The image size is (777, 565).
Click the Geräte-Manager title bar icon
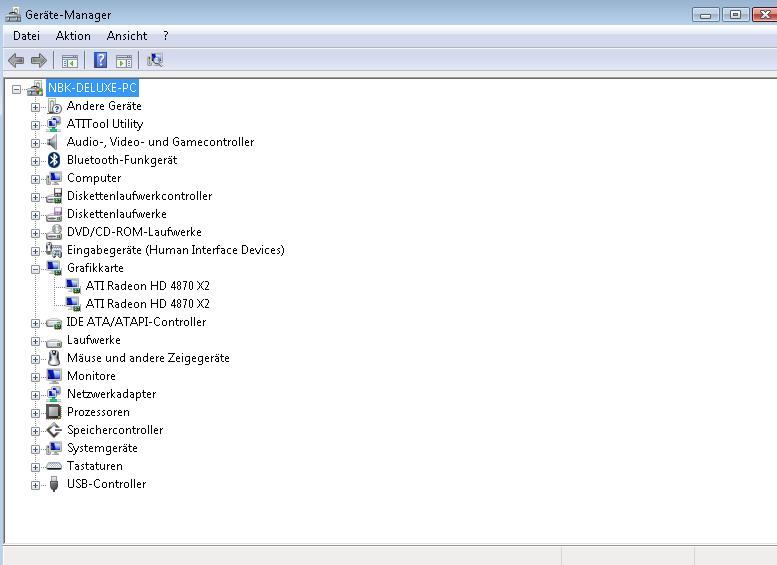pyautogui.click(x=13, y=14)
